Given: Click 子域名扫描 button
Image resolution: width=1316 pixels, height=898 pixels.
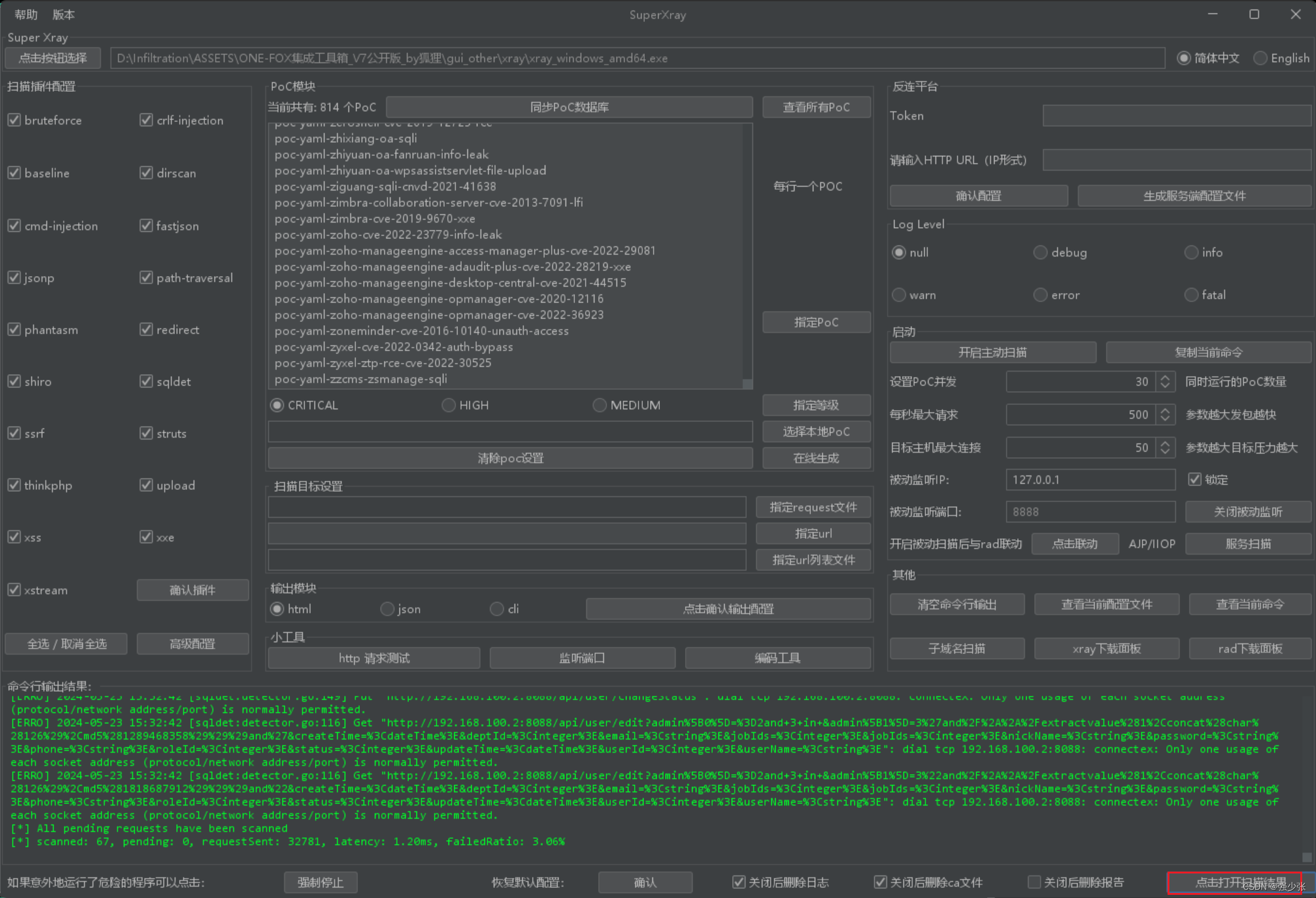Looking at the screenshot, I should (957, 648).
